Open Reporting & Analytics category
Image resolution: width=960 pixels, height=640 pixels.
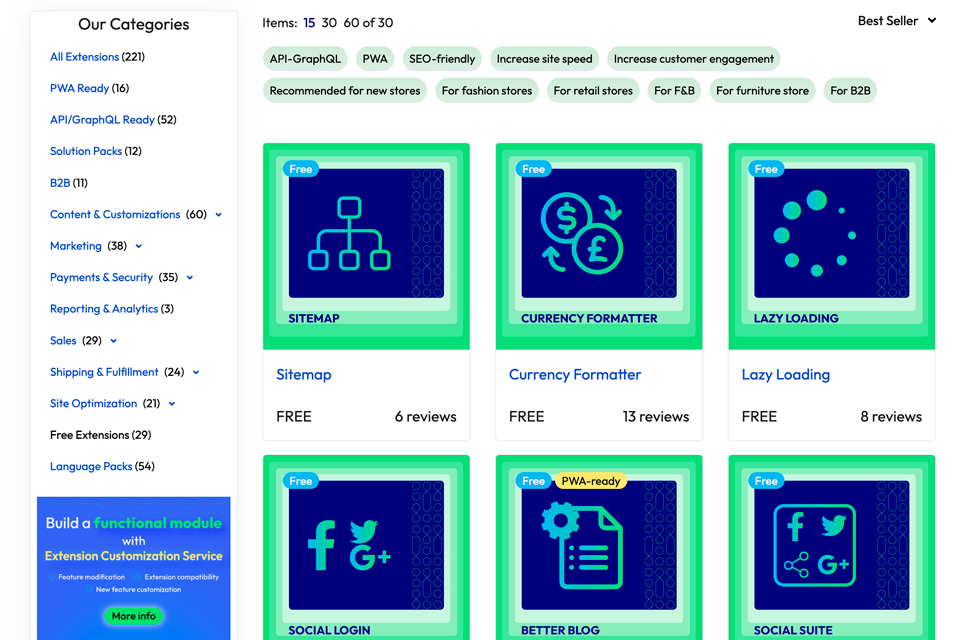[x=104, y=309]
